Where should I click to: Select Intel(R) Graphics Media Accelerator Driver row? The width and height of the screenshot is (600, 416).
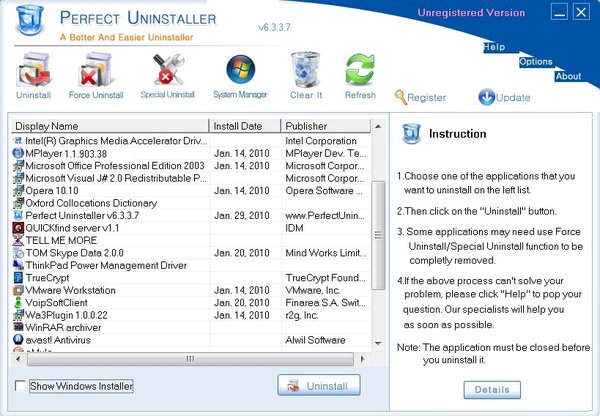click(191, 141)
